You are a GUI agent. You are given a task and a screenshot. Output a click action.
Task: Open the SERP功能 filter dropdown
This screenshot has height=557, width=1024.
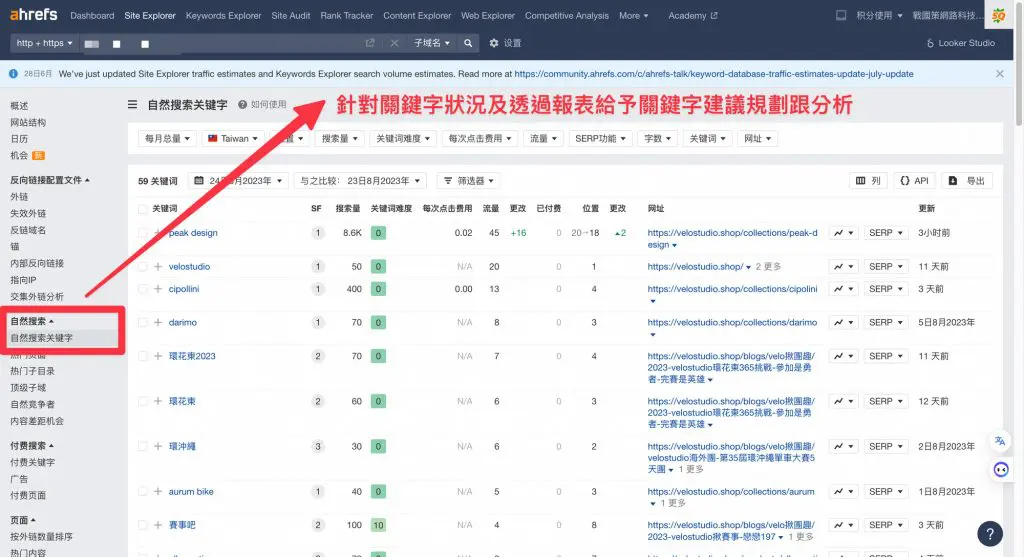tap(600, 138)
